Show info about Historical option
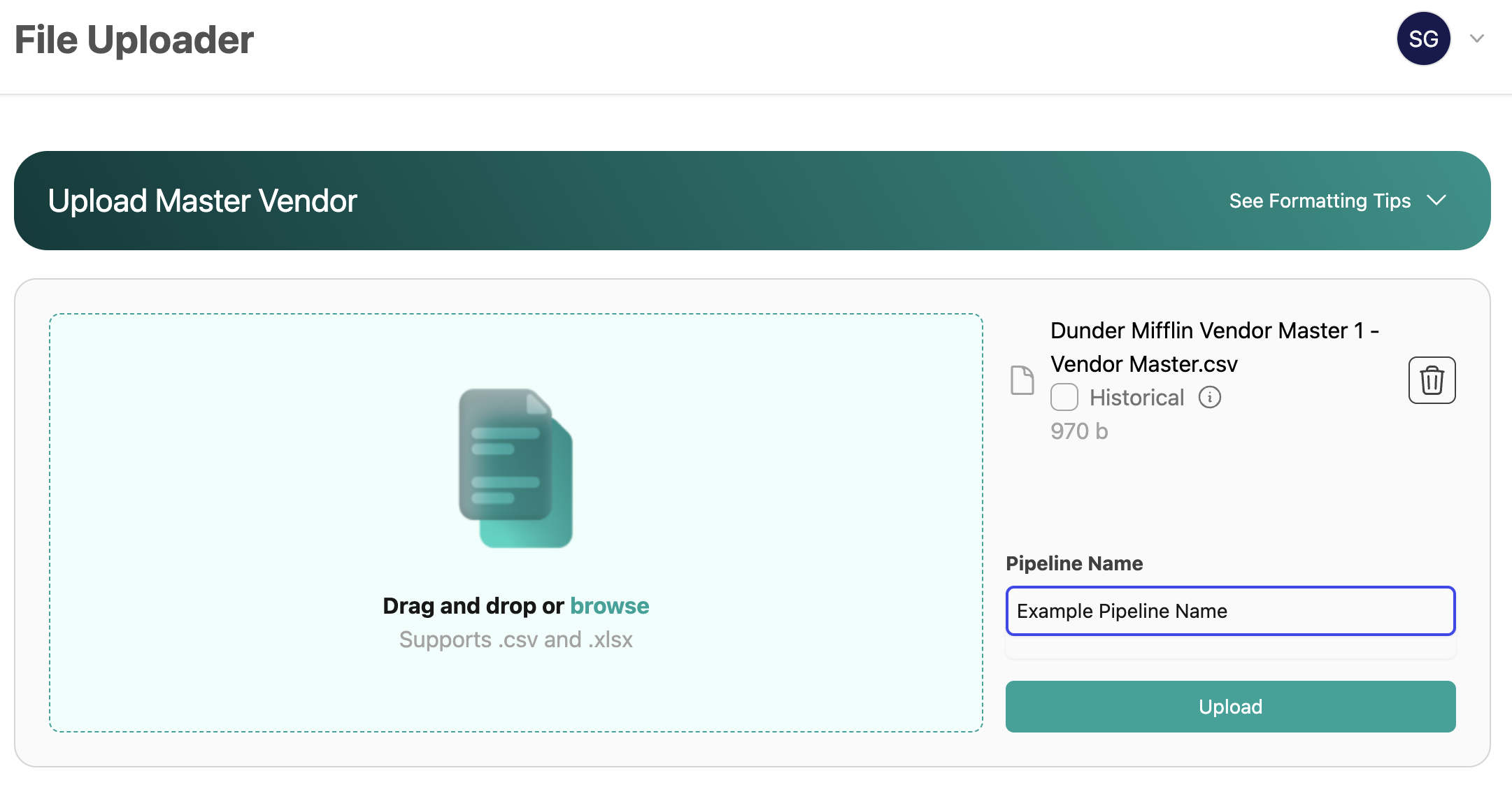1512x794 pixels. [x=1209, y=397]
